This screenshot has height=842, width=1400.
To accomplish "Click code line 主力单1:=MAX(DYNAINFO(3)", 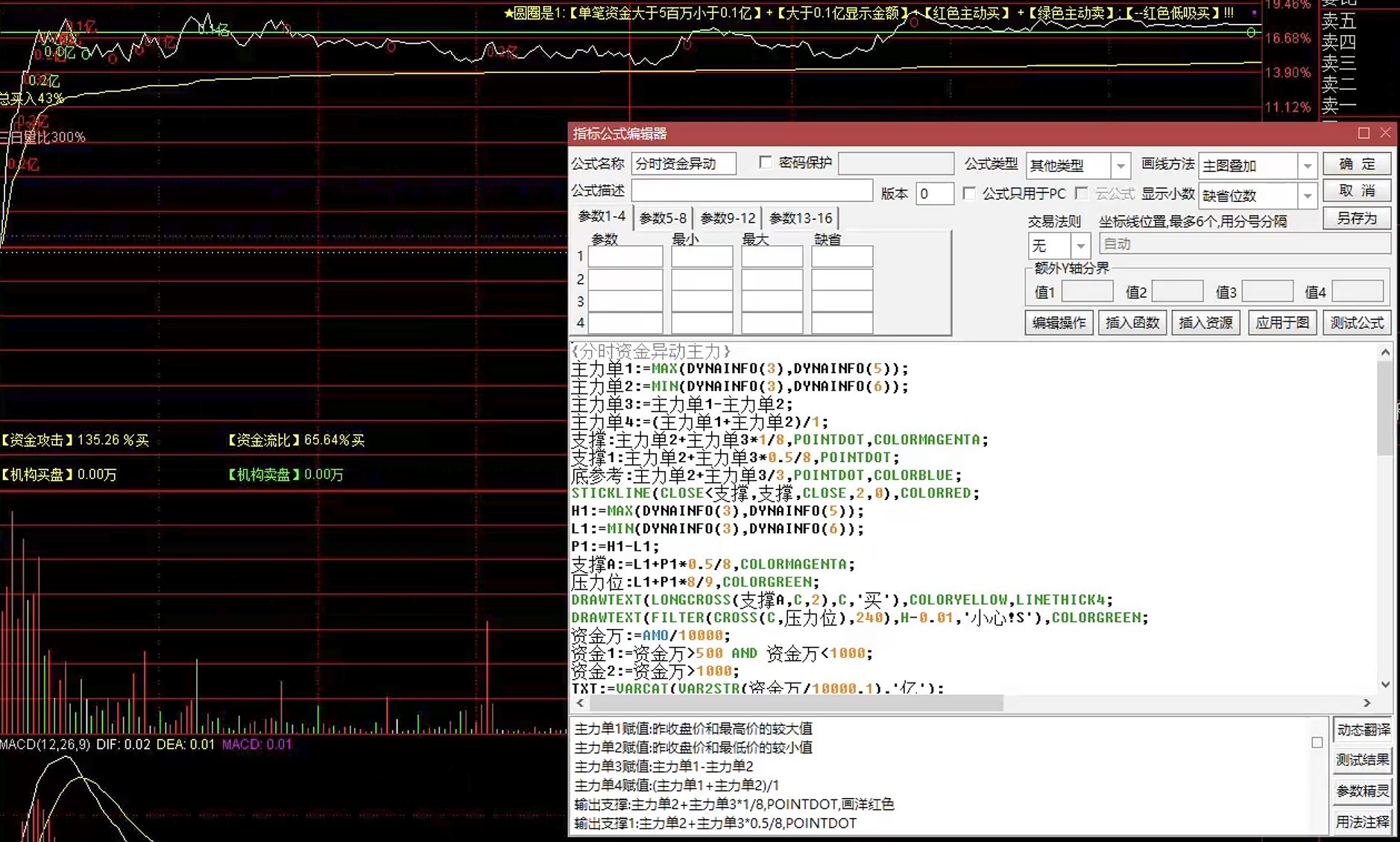I will tap(740, 369).
